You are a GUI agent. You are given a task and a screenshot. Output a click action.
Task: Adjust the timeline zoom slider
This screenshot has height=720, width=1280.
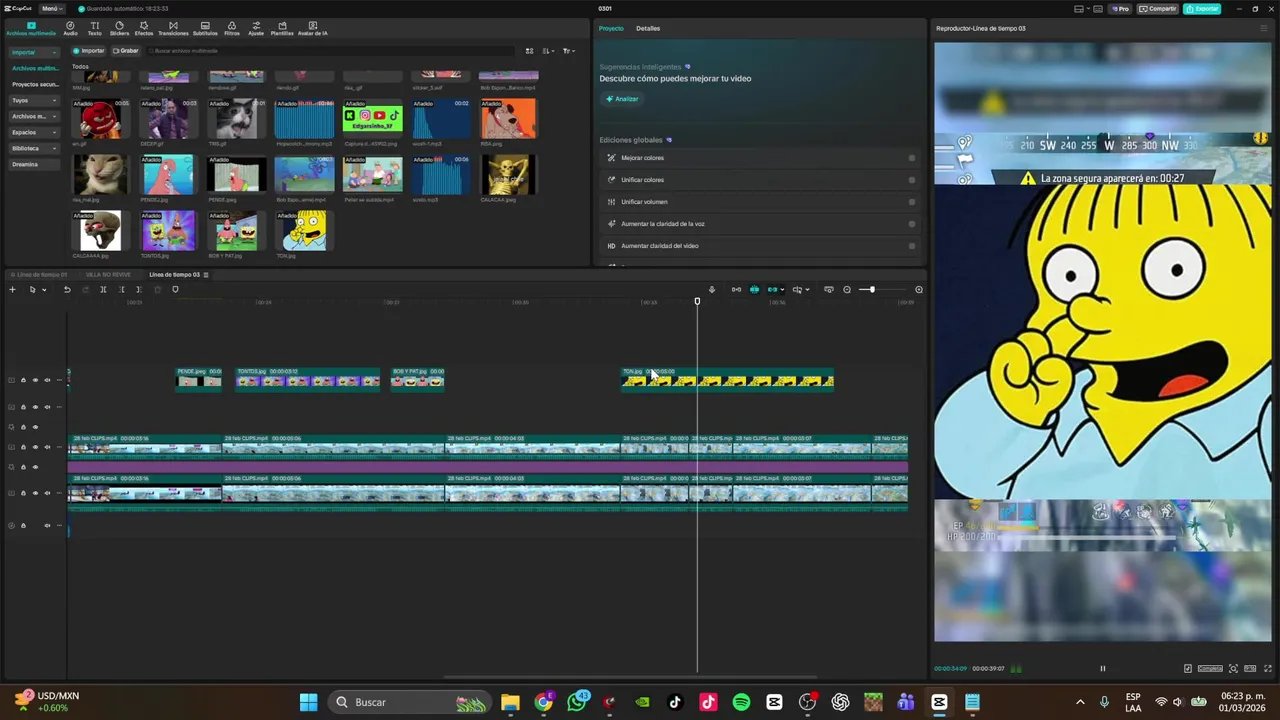tap(872, 290)
